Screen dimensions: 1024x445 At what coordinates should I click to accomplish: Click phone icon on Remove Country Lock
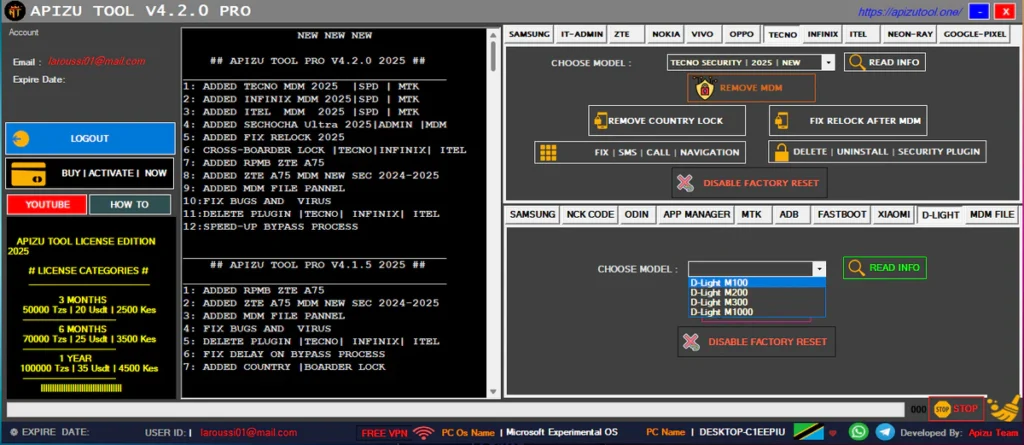600,121
